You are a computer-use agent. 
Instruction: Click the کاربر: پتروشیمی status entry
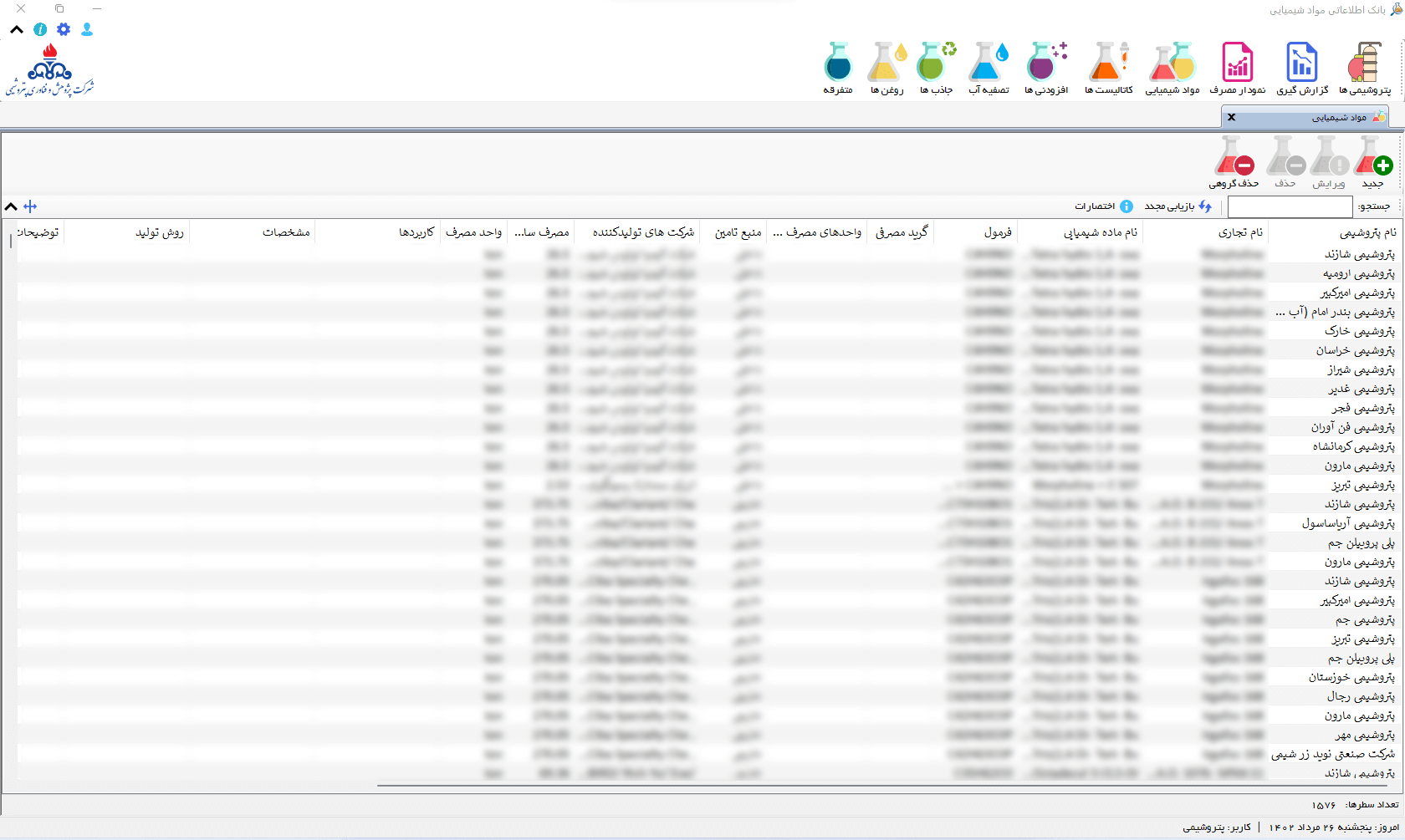(1217, 827)
